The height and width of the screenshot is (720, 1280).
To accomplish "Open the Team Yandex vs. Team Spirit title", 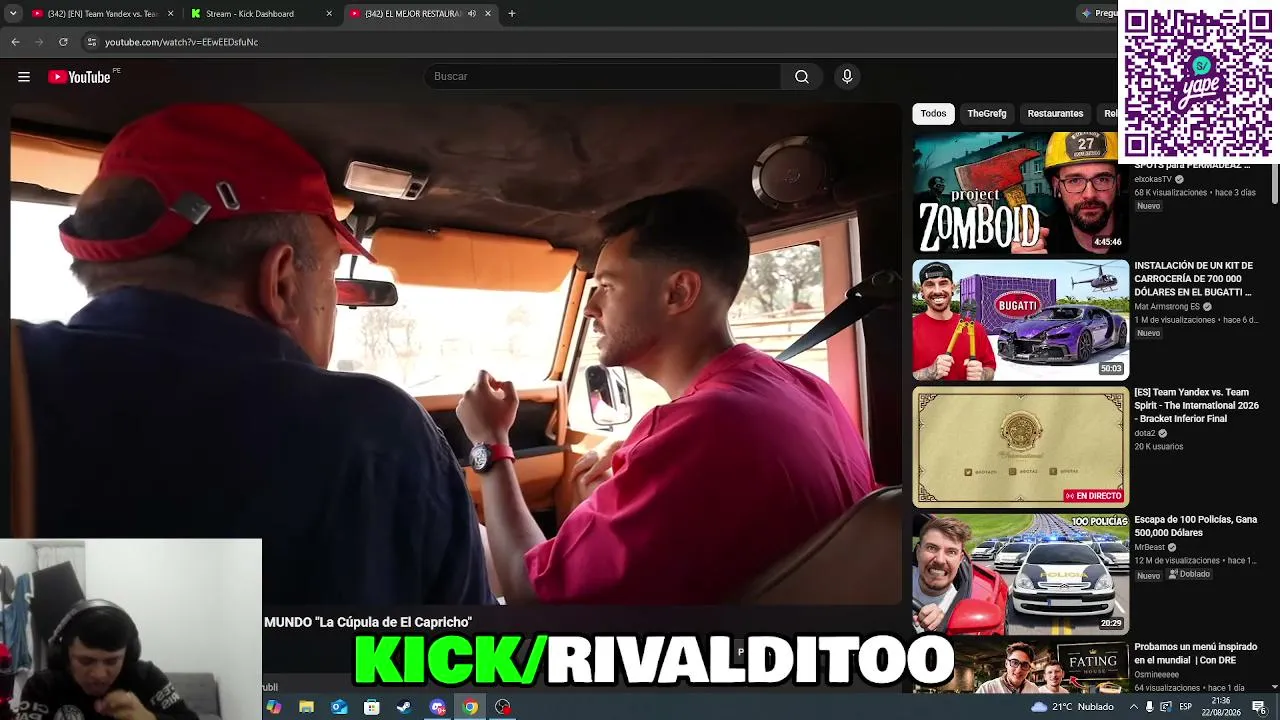I will click(x=1197, y=406).
